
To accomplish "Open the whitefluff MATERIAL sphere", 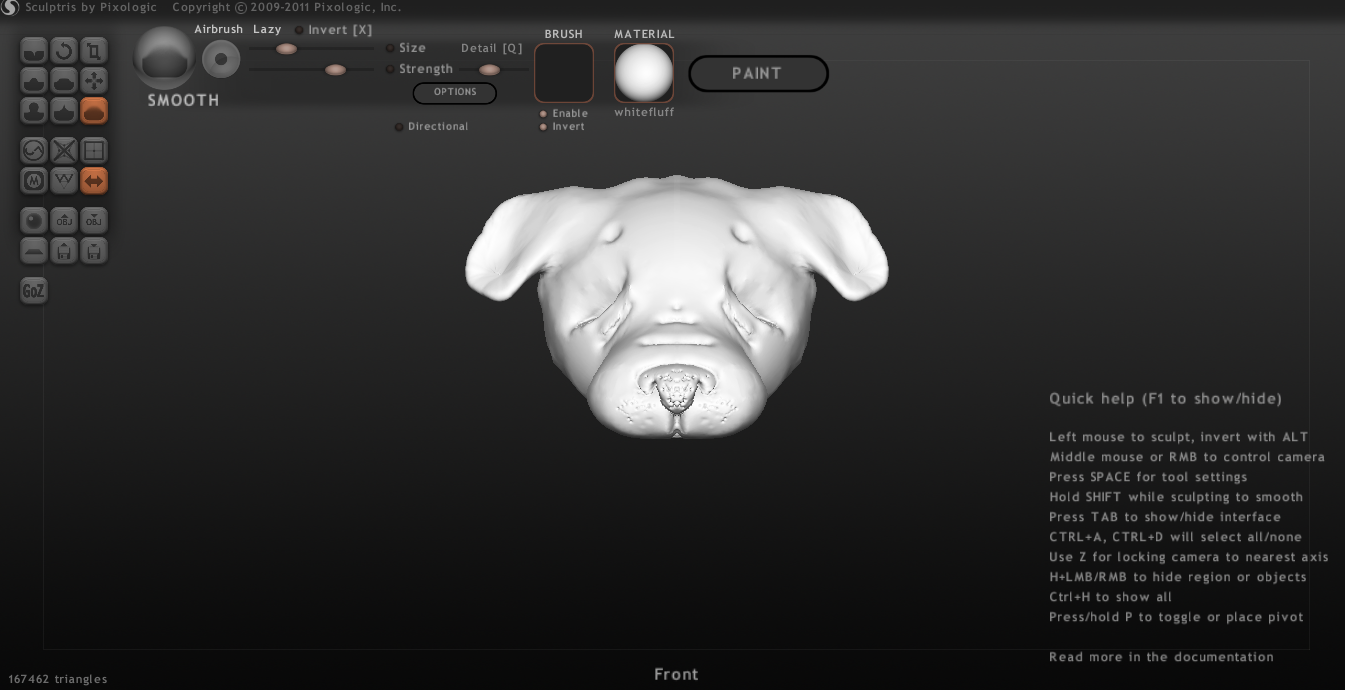I will 644,72.
